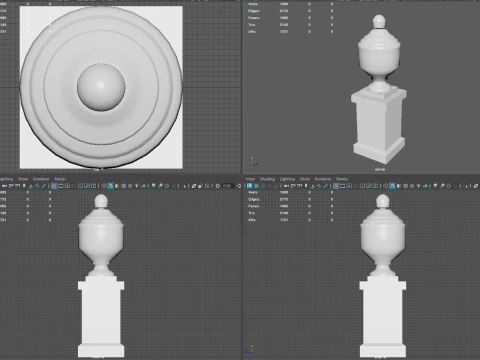Click 2D Pan/Zoom icon in side view toolbar
This screenshot has height=360, width=480.
(x=319, y=186)
